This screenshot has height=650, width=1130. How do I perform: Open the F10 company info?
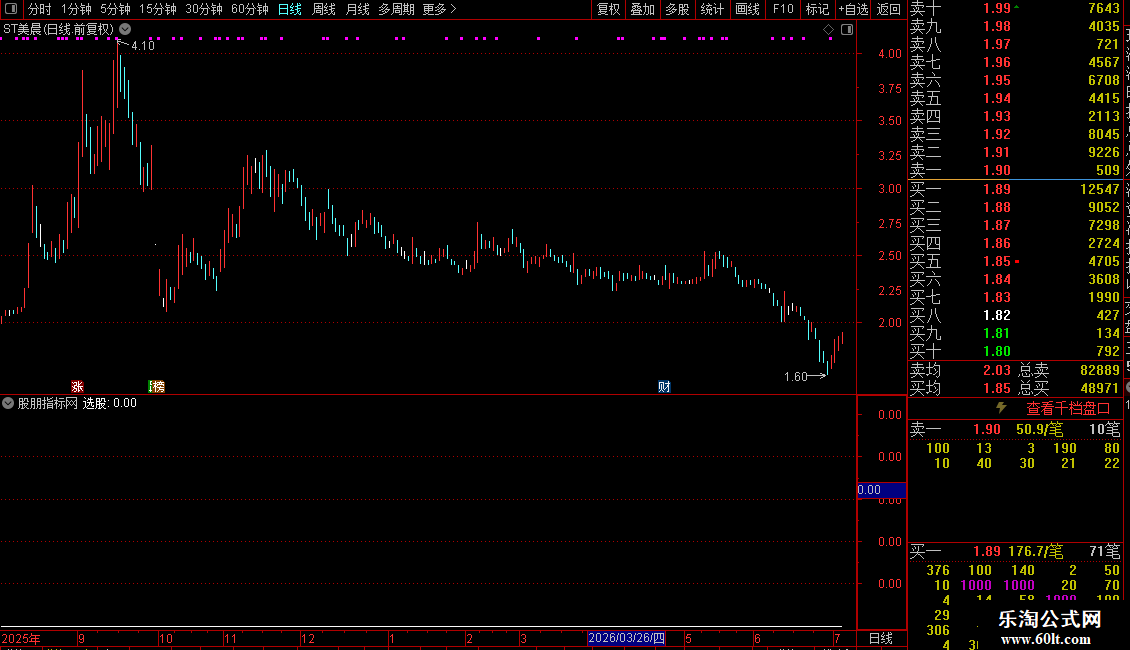coord(783,9)
